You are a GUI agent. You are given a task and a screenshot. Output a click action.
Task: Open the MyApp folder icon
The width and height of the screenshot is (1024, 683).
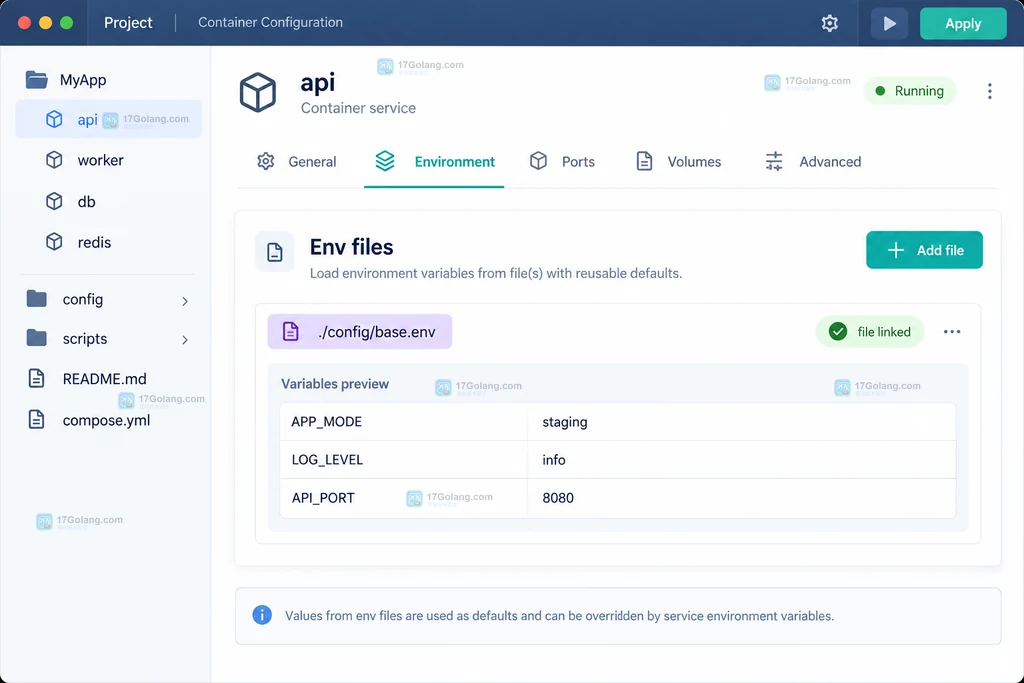coord(37,80)
